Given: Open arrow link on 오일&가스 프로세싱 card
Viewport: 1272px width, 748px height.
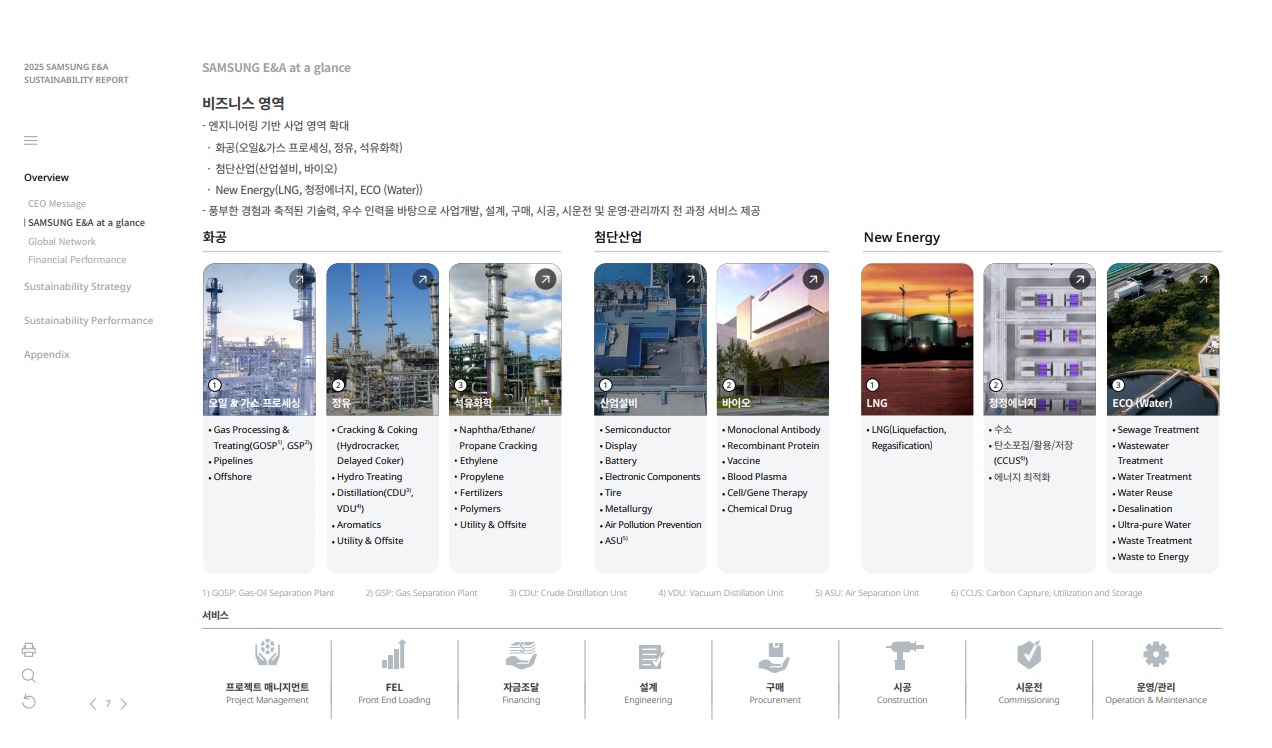Looking at the screenshot, I should tap(300, 279).
